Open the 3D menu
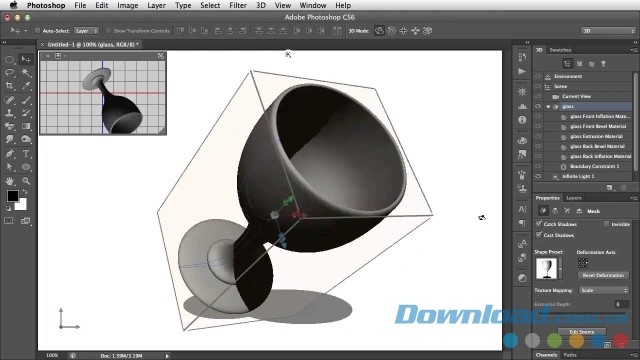 pos(261,5)
